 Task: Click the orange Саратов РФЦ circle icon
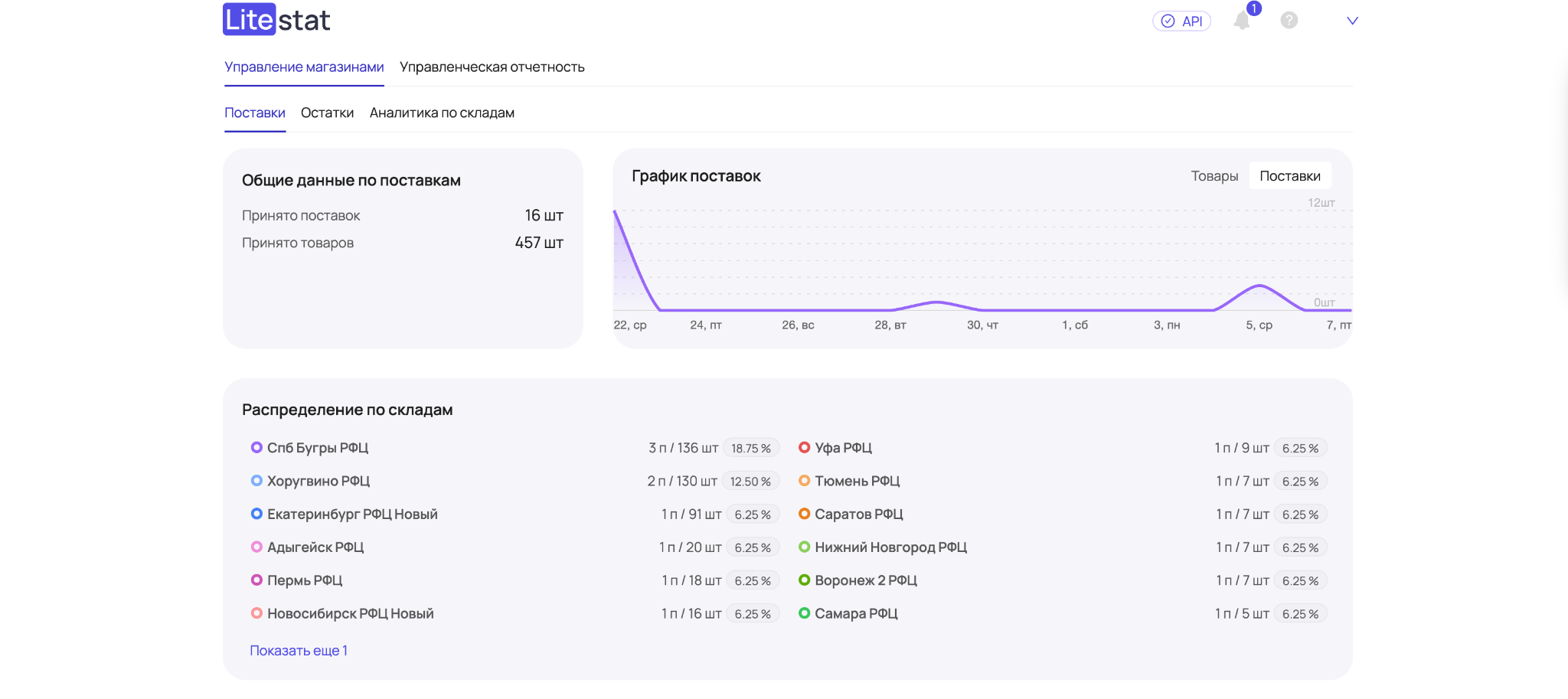[804, 514]
